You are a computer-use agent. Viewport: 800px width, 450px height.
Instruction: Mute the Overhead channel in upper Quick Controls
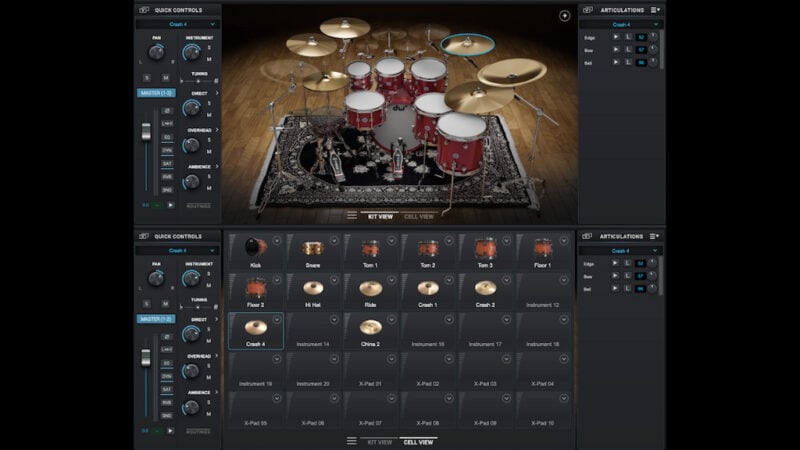209,152
